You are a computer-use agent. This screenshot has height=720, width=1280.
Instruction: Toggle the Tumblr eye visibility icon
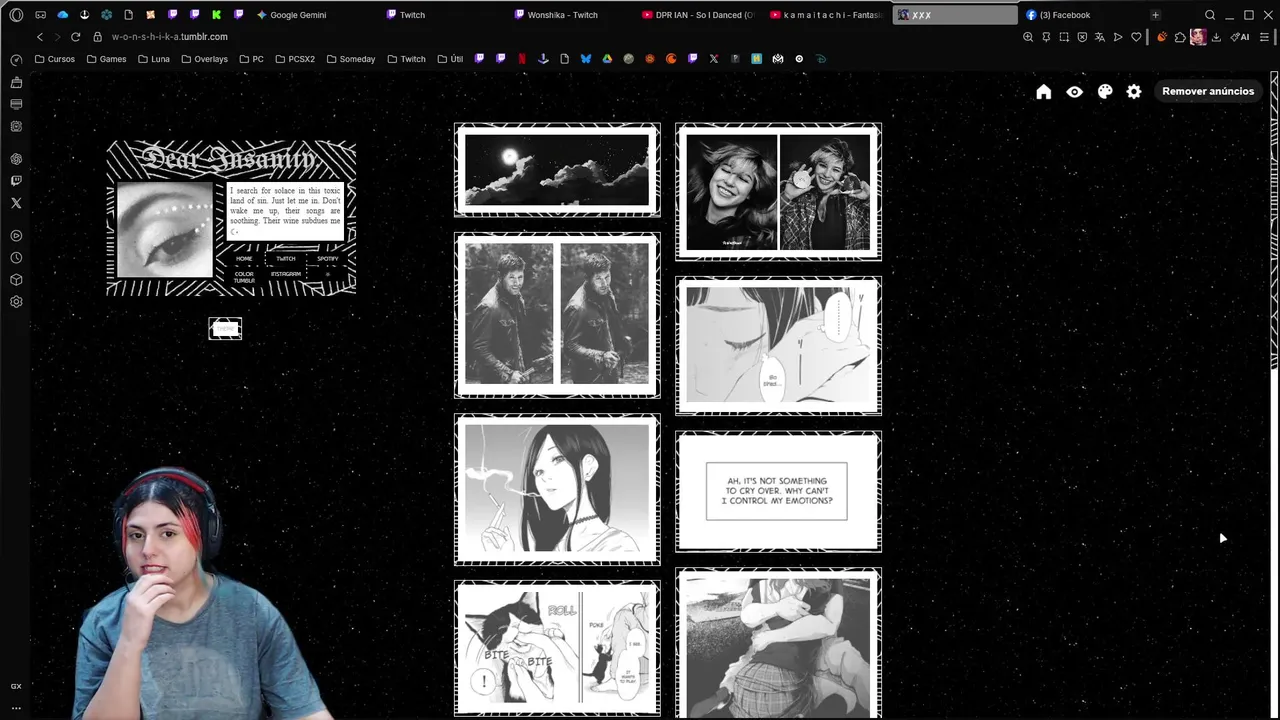click(x=1074, y=91)
